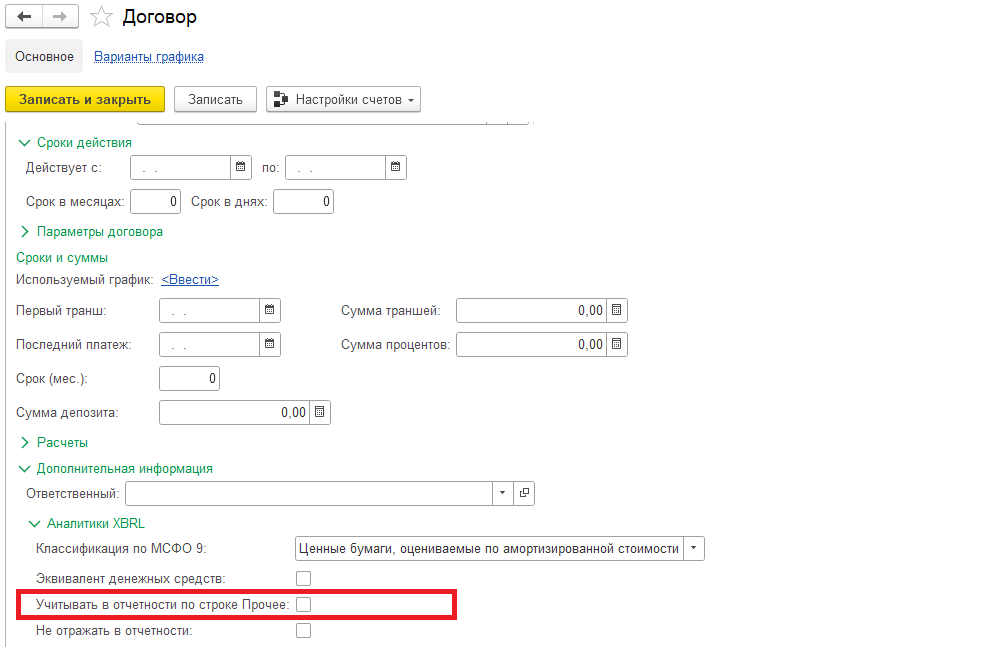Open calculator for 'Сумма депозита' field
985x647 pixels.
pyautogui.click(x=319, y=412)
